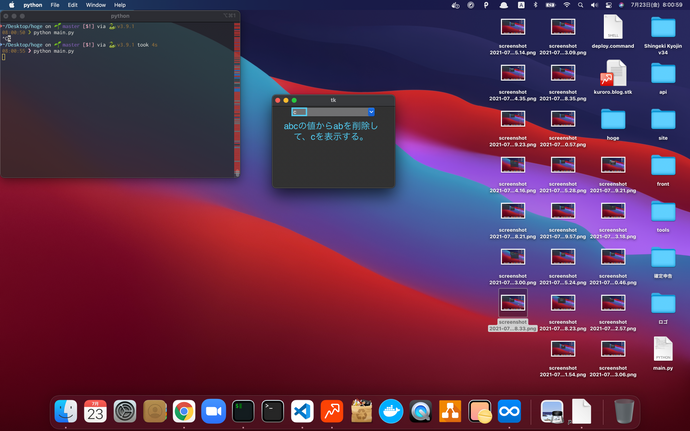Open the Trash in the dock

point(624,411)
